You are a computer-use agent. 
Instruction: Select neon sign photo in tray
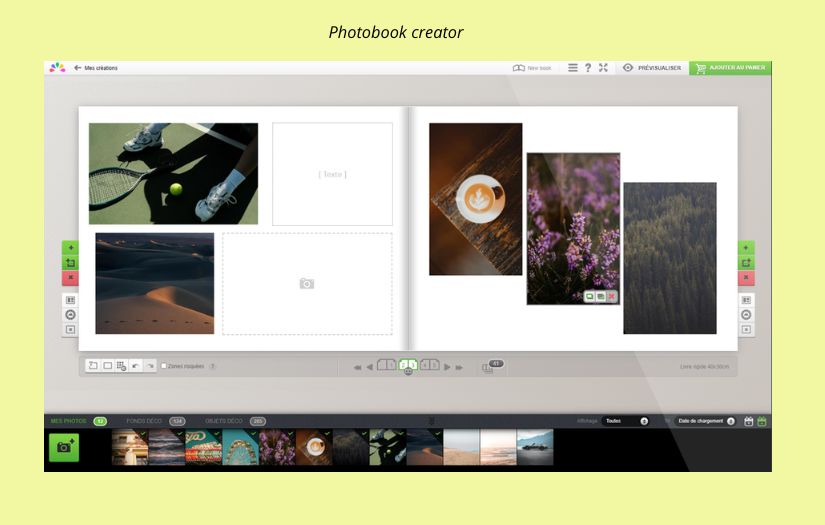[203, 447]
